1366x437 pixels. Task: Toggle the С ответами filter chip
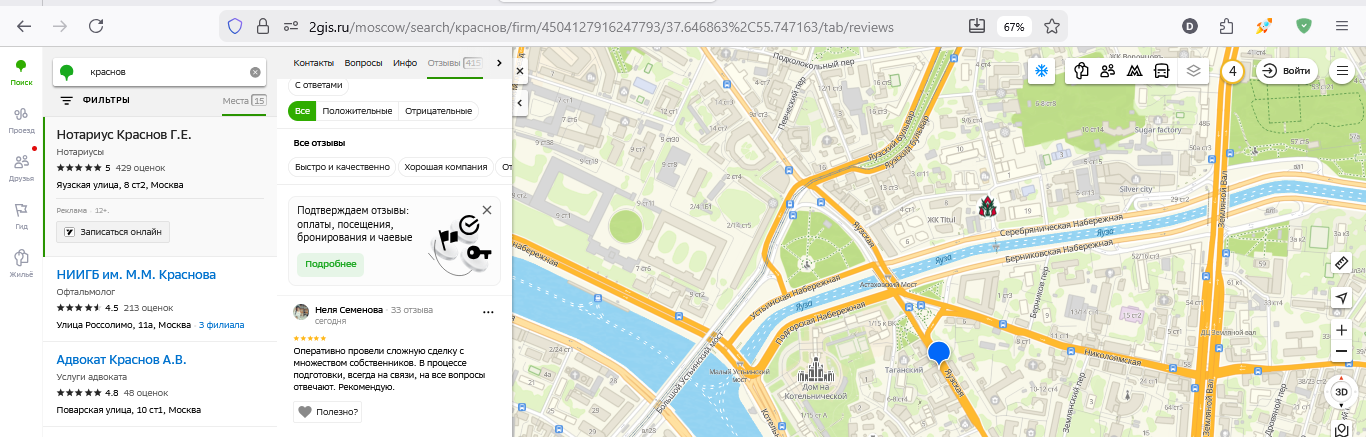(319, 85)
